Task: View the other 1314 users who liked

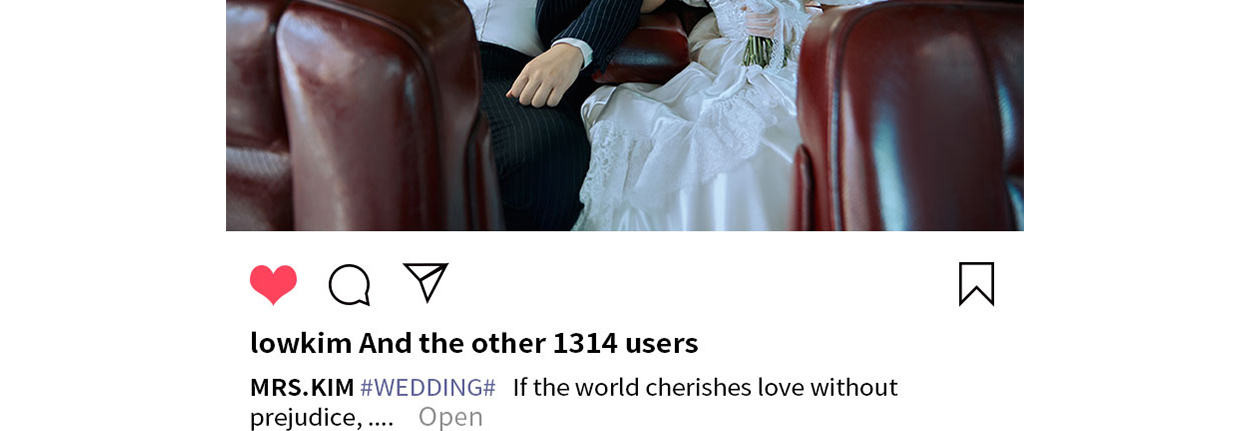Action: 528,343
